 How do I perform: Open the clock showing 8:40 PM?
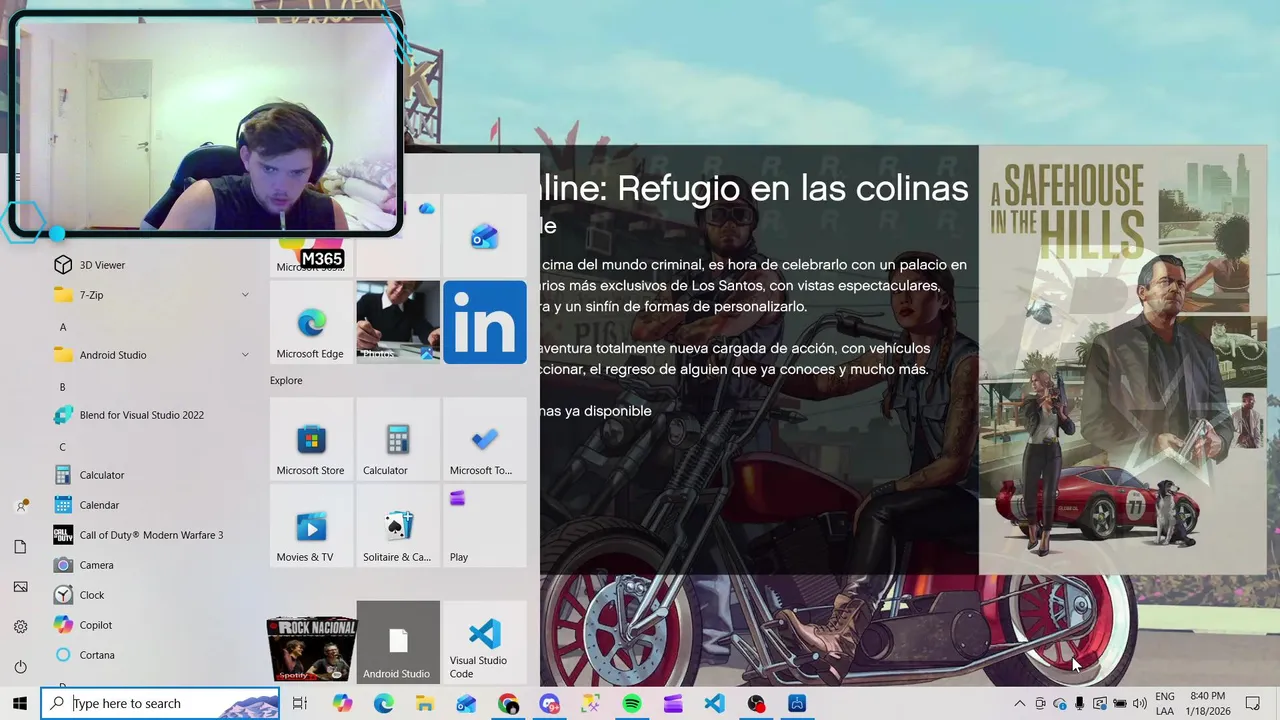[1208, 704]
